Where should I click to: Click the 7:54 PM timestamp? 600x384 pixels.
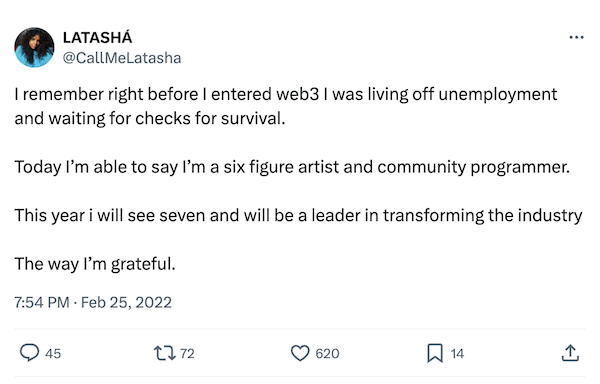pyautogui.click(x=42, y=303)
